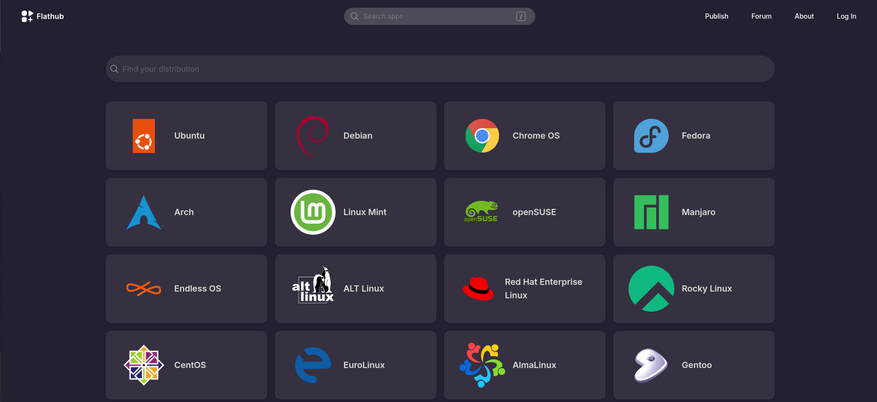Click the Fedora logo icon
This screenshot has height=402, width=877.
coord(651,136)
